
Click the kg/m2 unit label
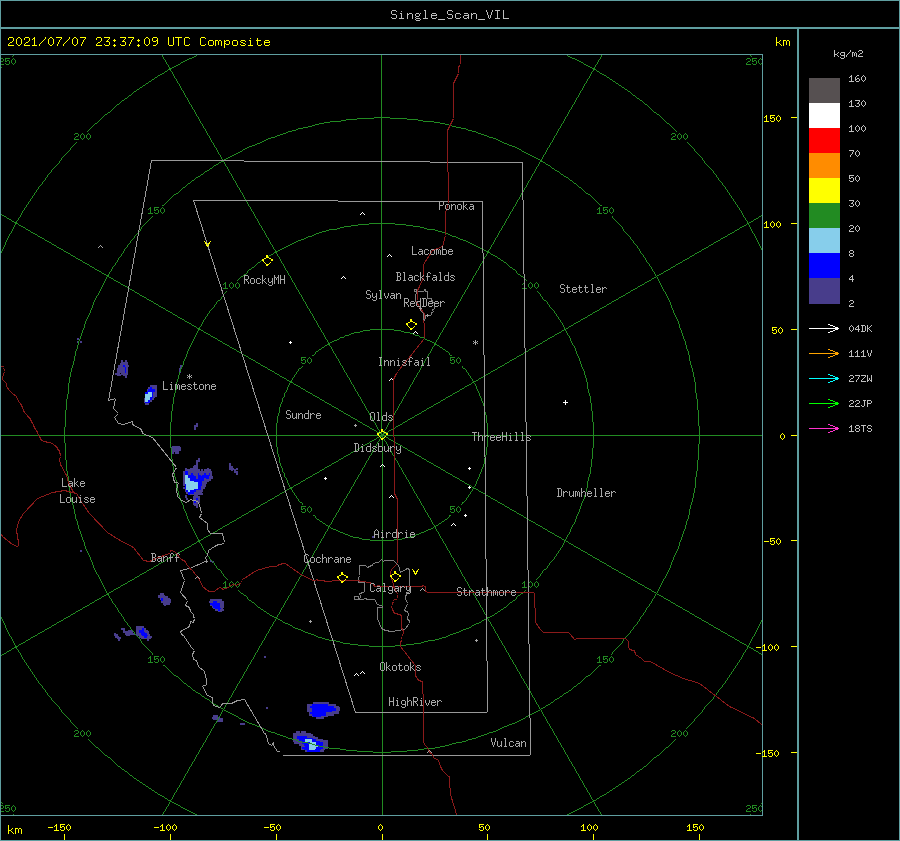click(x=848, y=54)
